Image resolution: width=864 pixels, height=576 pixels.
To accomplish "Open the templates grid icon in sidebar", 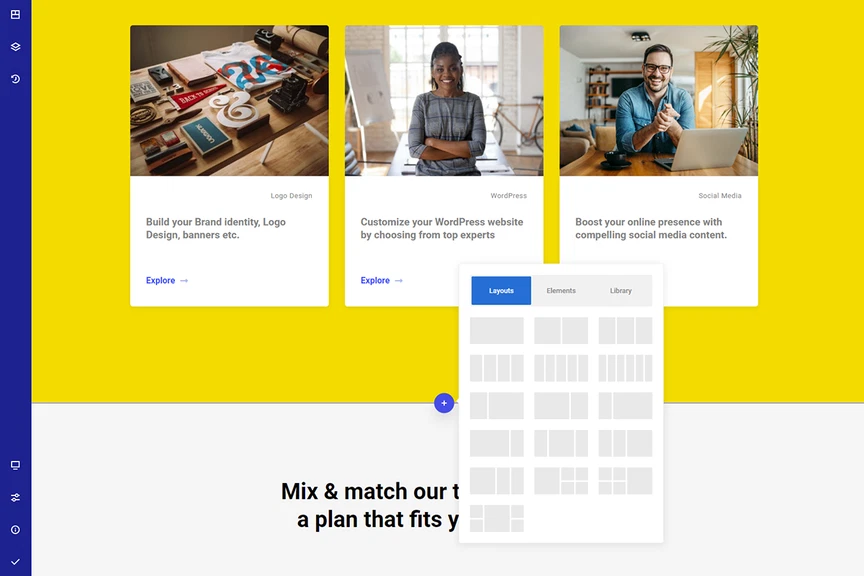I will pyautogui.click(x=15, y=14).
